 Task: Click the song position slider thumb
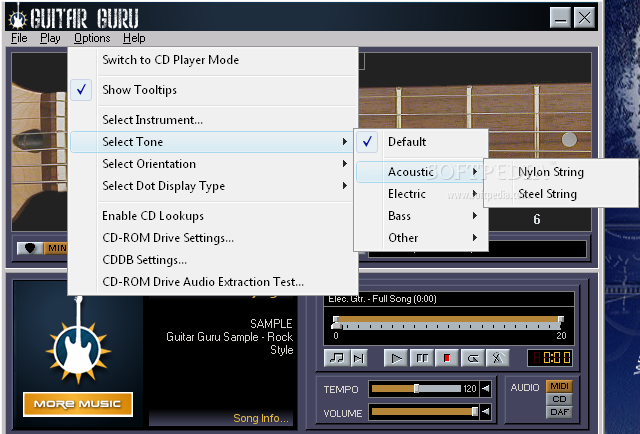(x=336, y=325)
